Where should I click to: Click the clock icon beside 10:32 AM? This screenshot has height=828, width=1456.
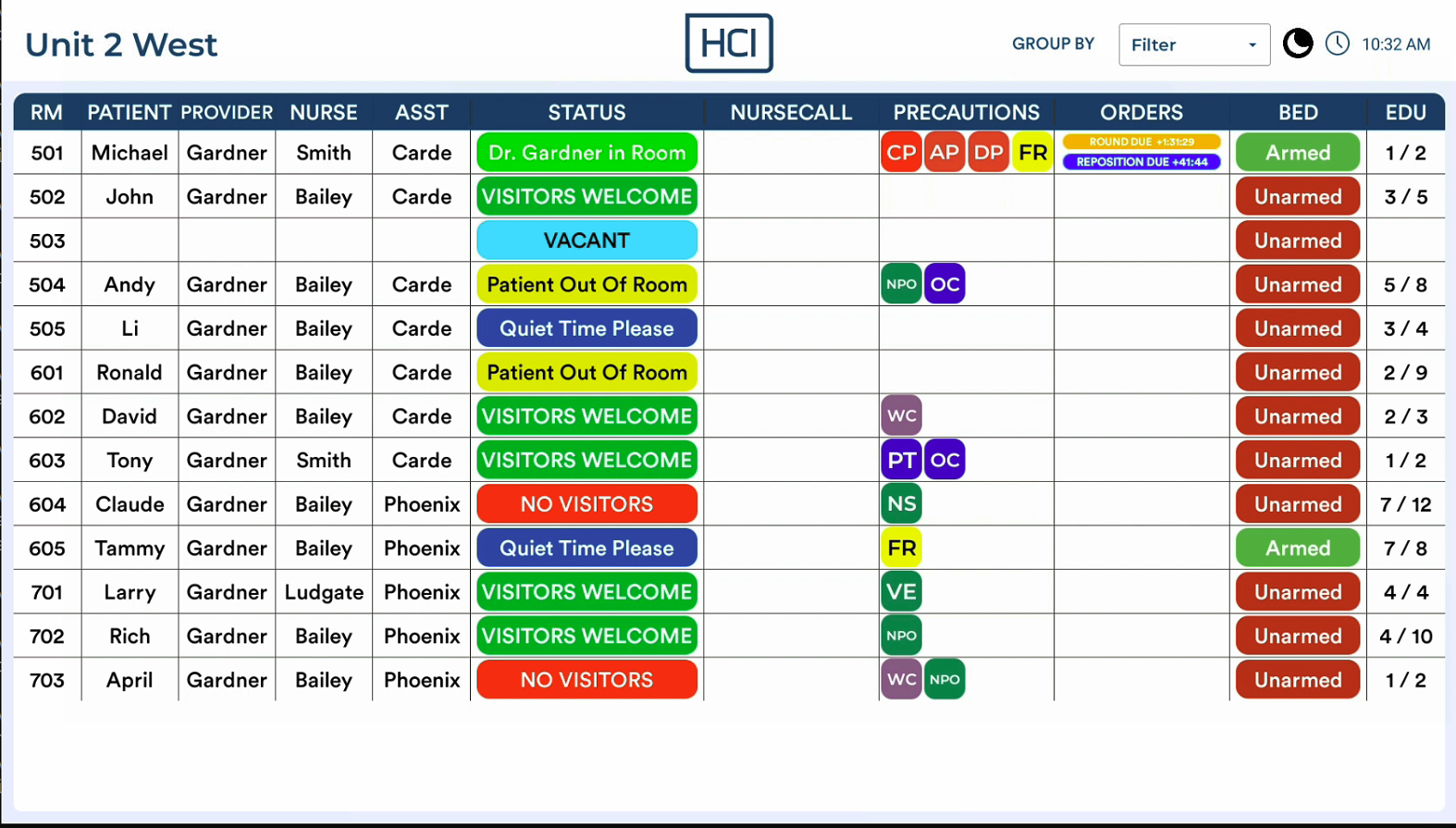(1338, 43)
